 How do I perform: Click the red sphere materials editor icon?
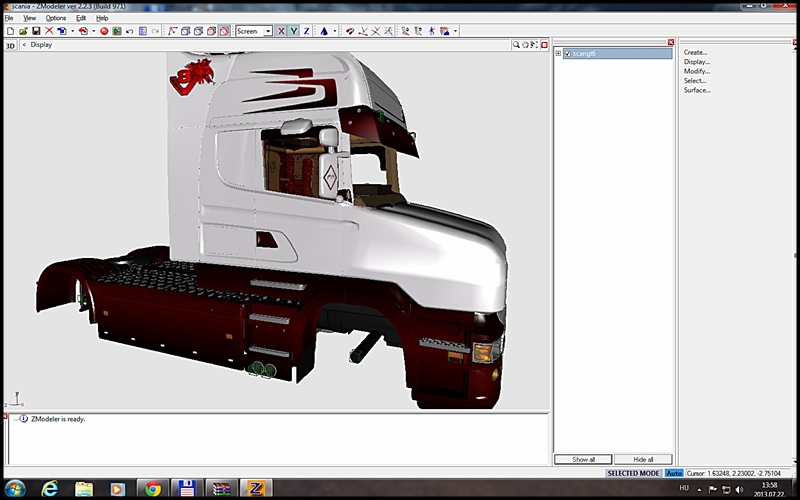tap(104, 31)
